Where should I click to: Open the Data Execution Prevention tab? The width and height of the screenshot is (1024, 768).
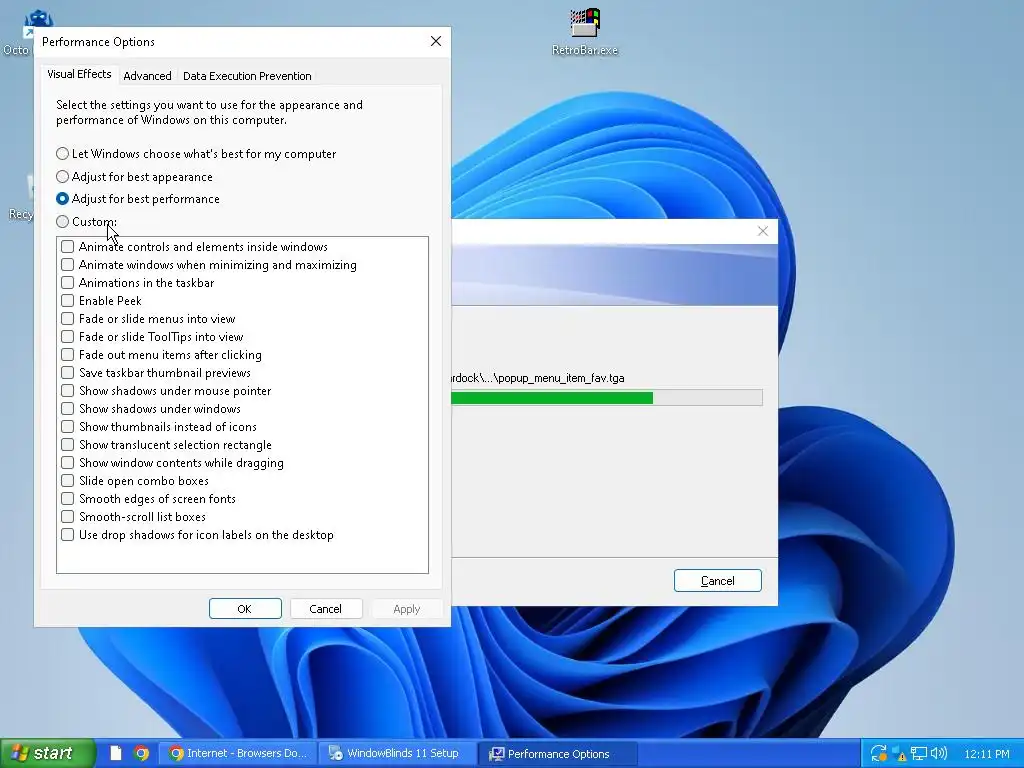coord(247,76)
